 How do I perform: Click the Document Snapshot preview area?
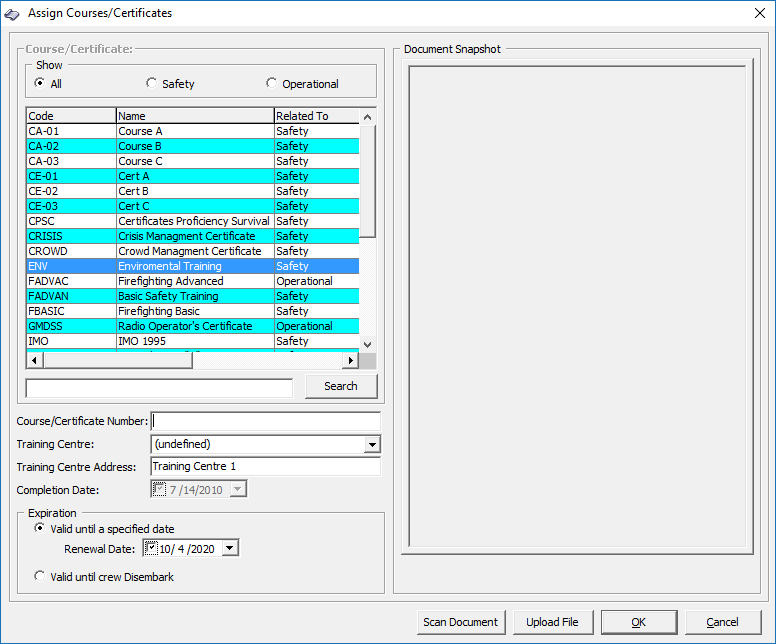(x=577, y=306)
